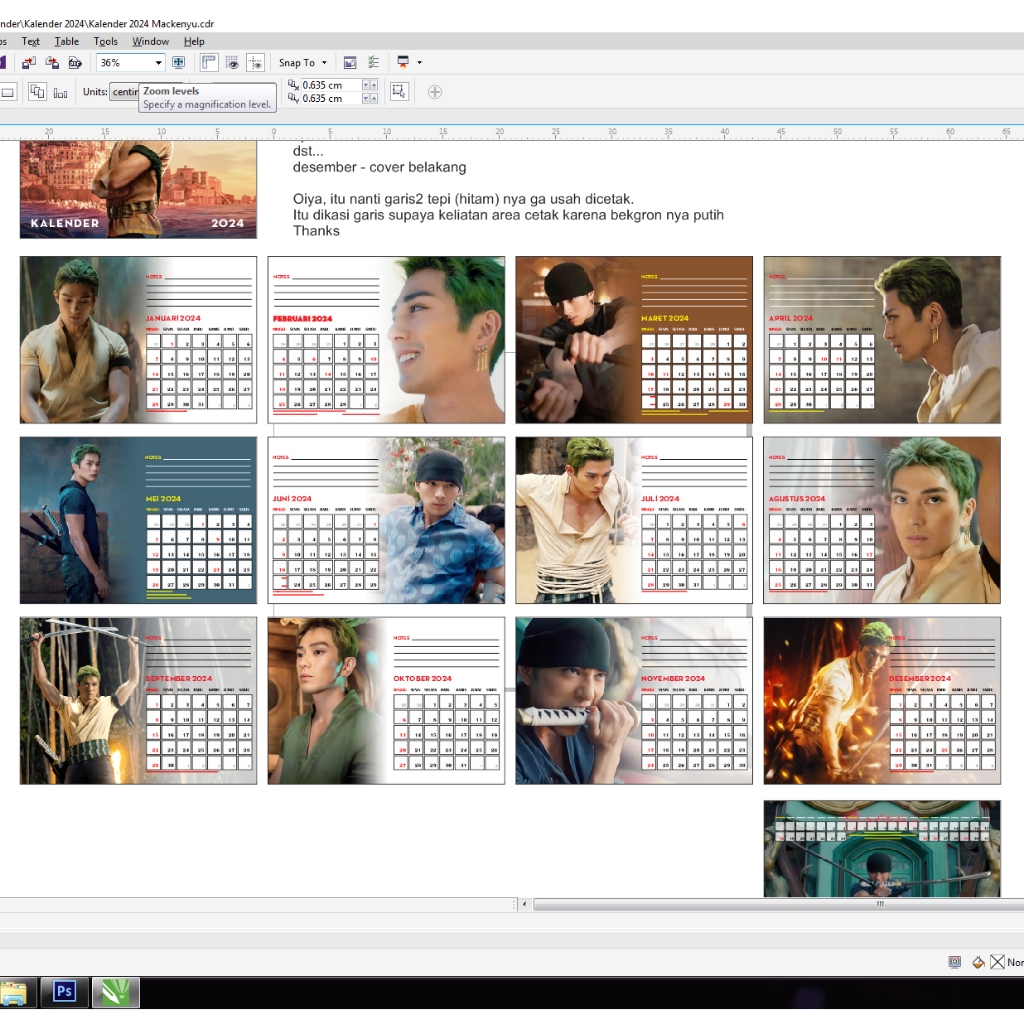Image resolution: width=1024 pixels, height=1024 pixels.
Task: Open the 36% zoom levels dropdown
Action: tap(158, 63)
